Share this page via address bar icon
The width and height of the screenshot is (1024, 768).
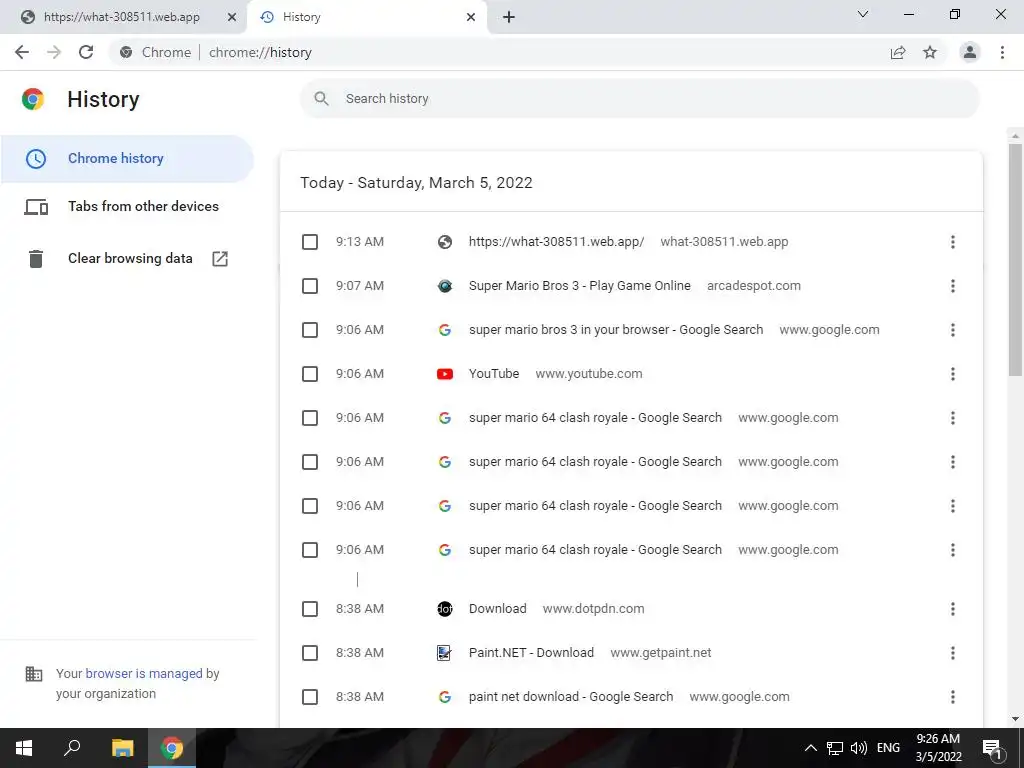[x=898, y=52]
